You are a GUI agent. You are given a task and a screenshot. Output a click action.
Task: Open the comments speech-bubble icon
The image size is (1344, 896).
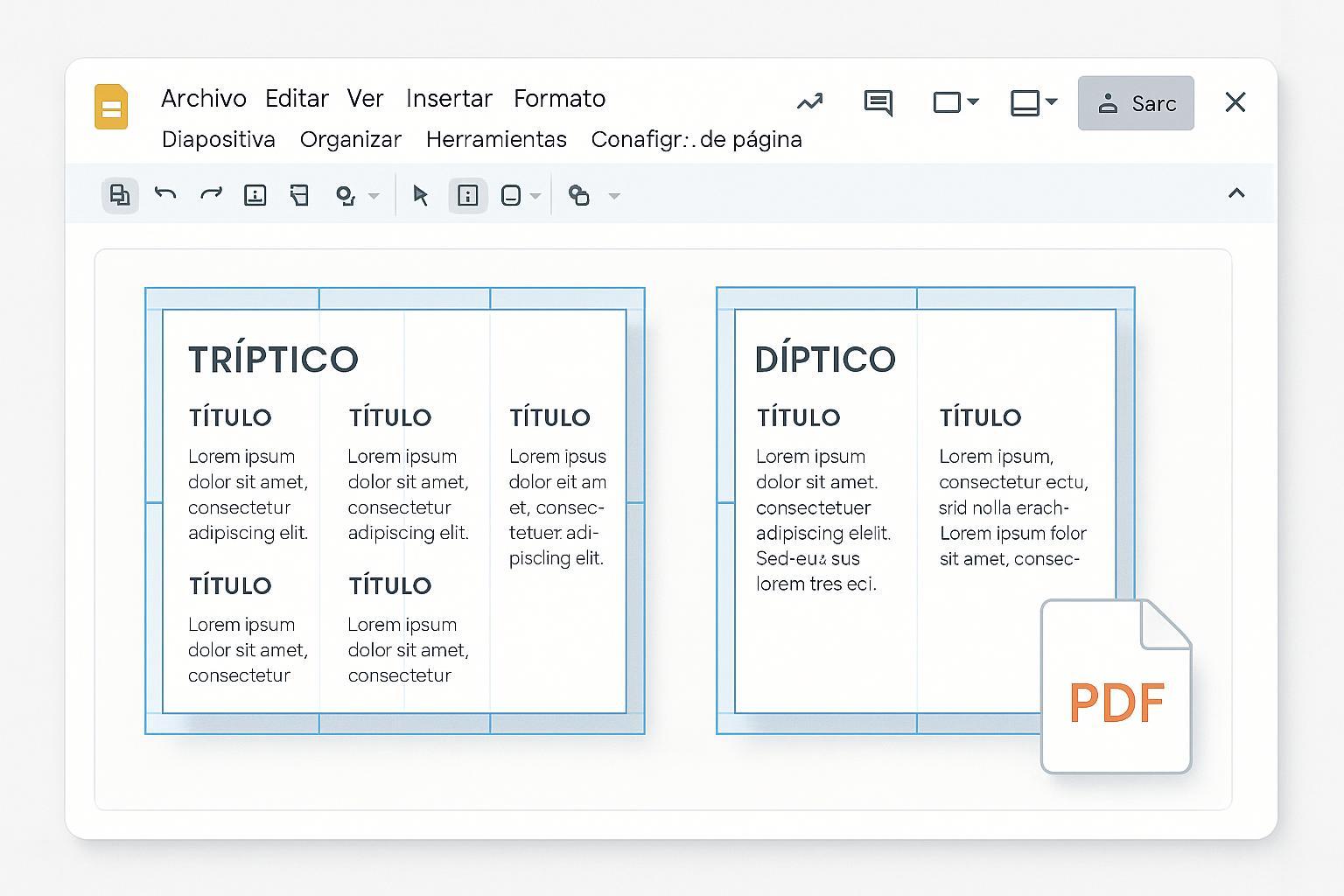pyautogui.click(x=878, y=102)
